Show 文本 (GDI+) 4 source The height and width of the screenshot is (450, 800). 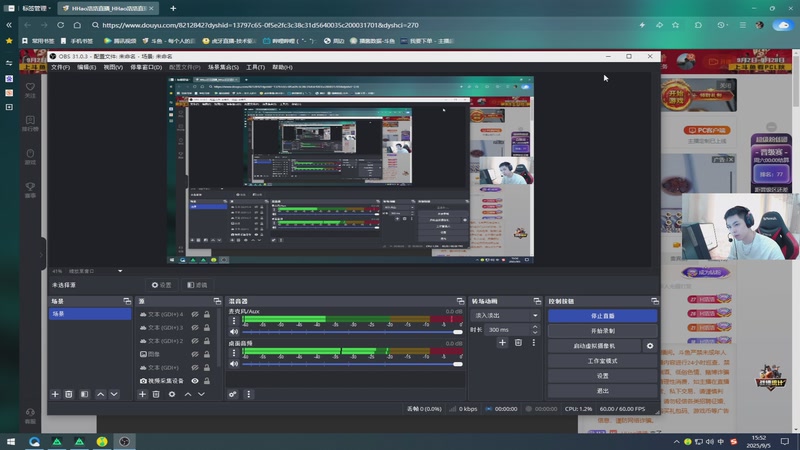tap(195, 314)
